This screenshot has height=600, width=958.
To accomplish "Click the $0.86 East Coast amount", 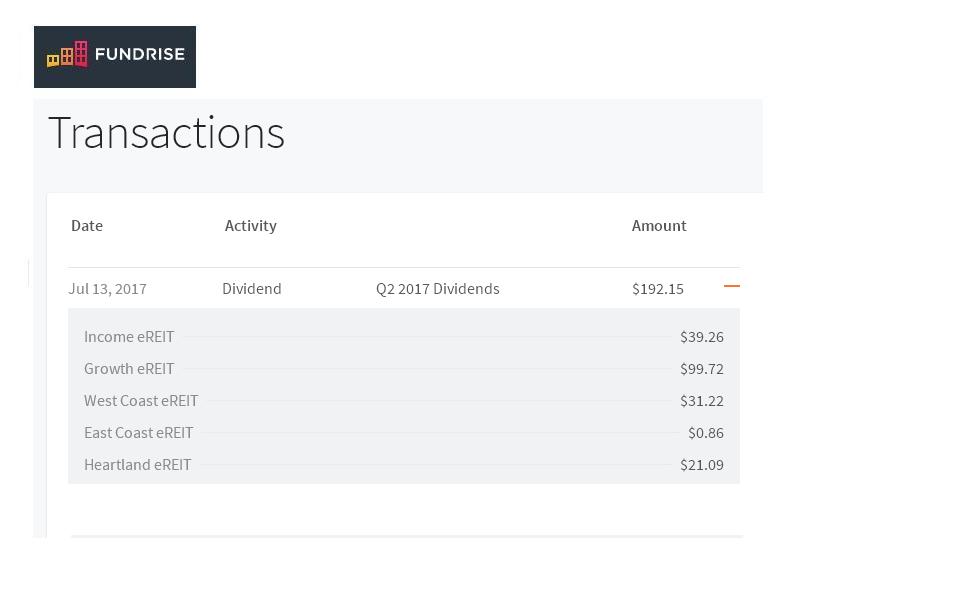I will point(705,433).
